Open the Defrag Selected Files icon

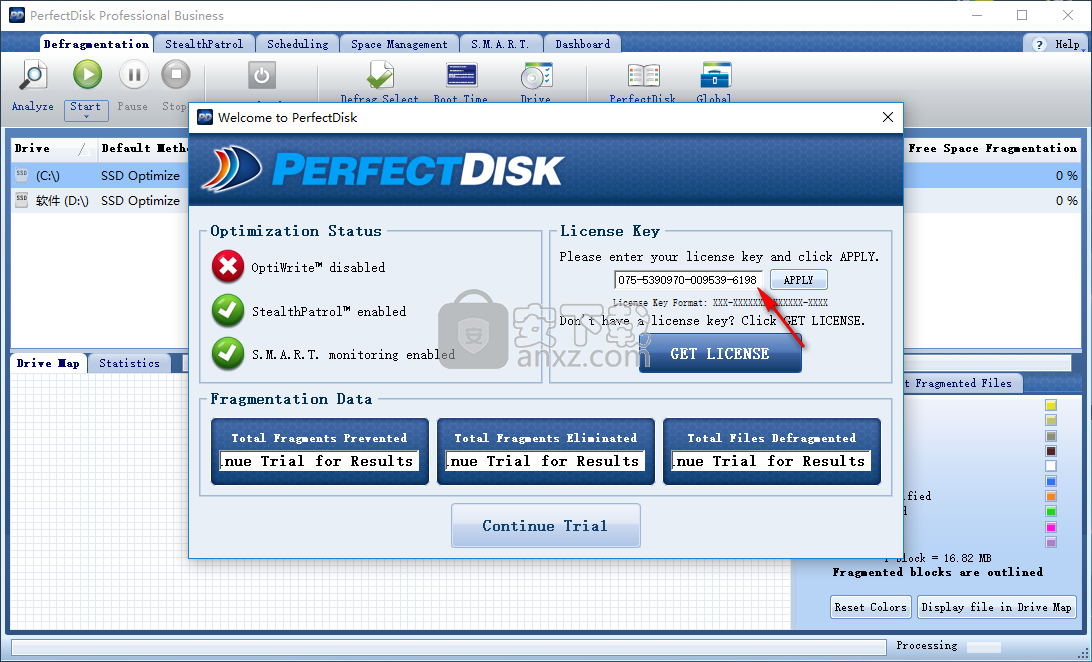(x=380, y=75)
